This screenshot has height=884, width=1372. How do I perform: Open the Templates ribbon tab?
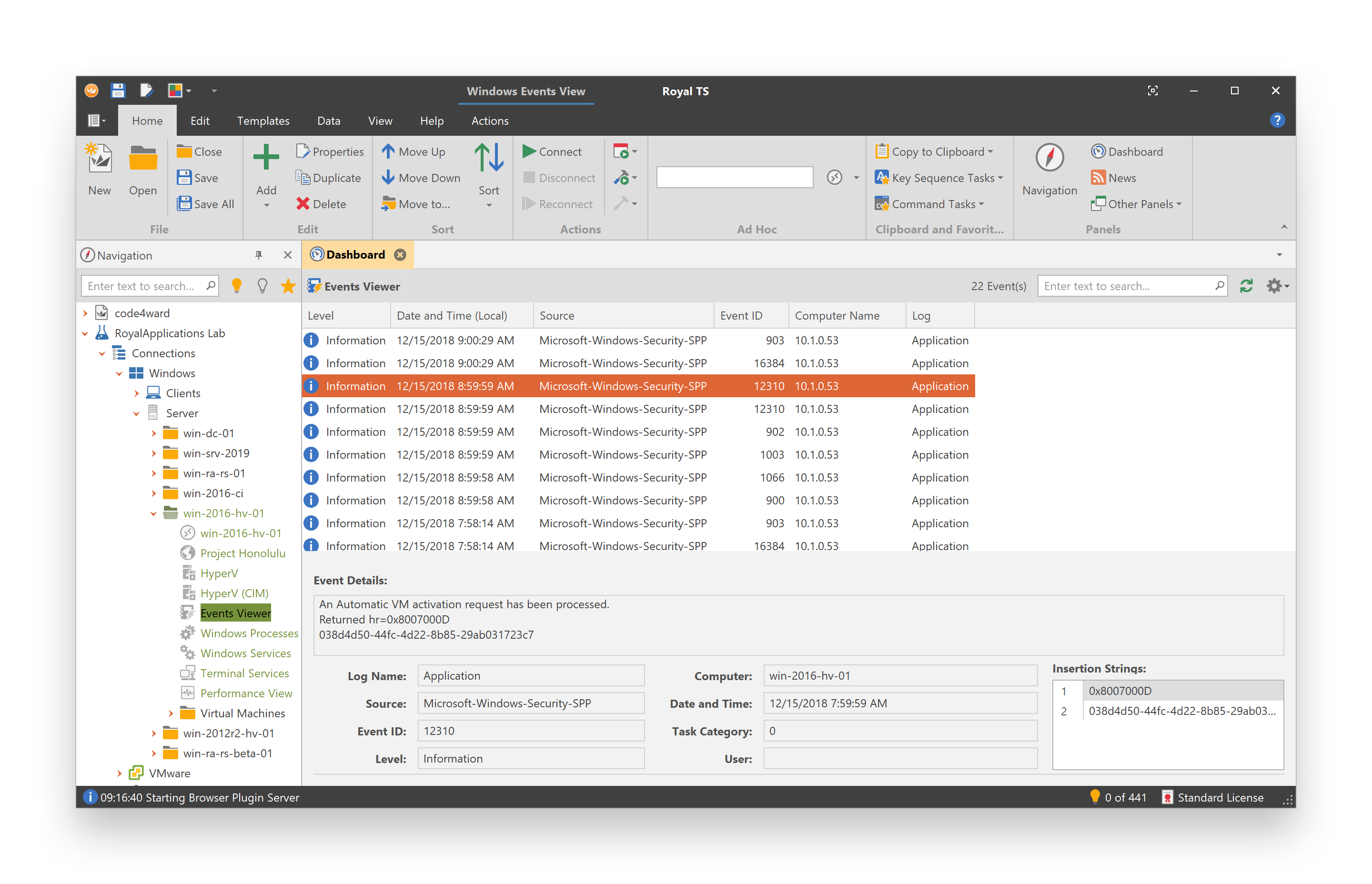(263, 121)
